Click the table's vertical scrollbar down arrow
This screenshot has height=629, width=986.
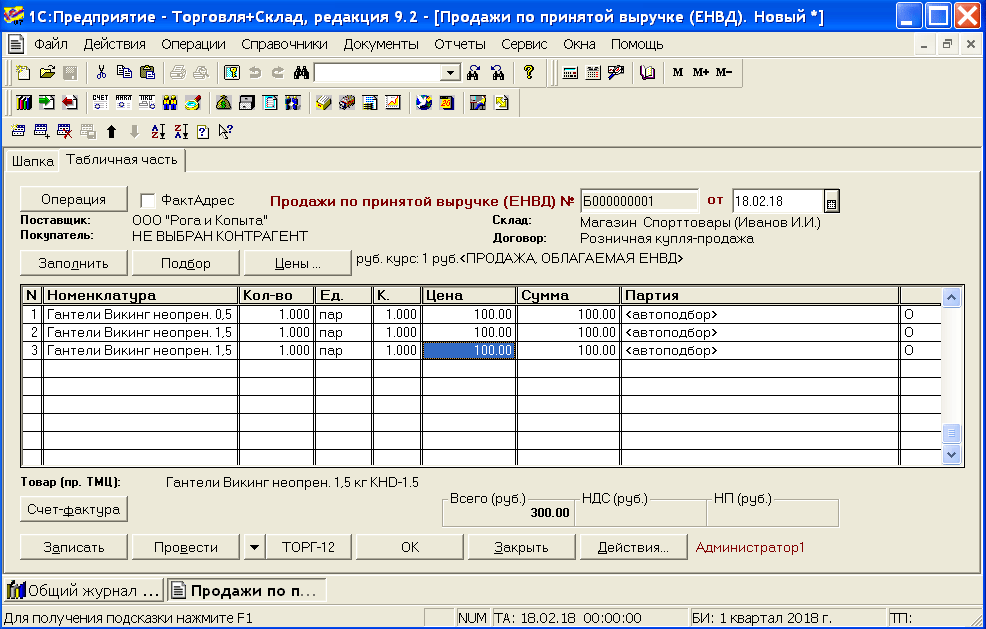click(952, 455)
